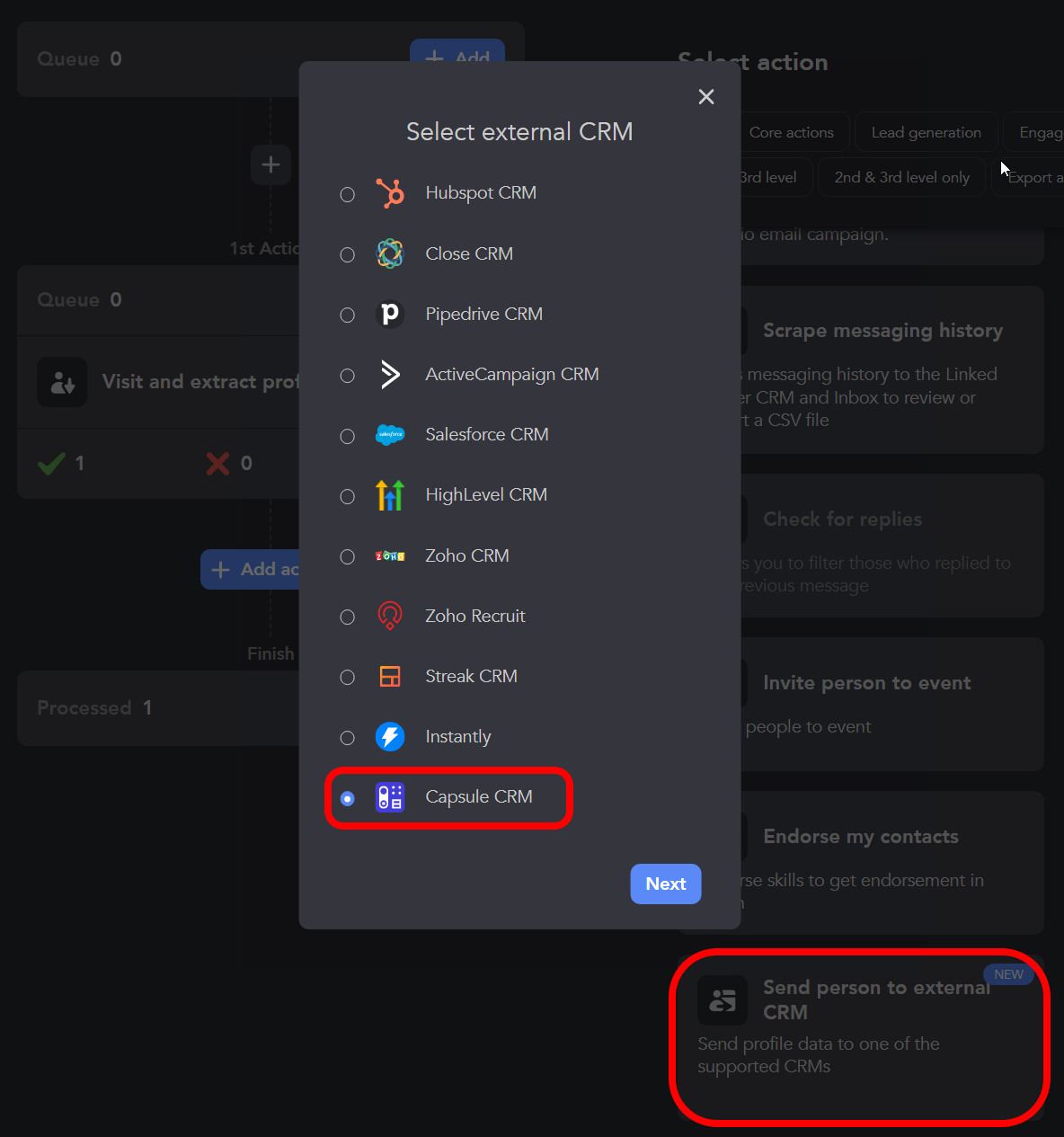1064x1137 pixels.
Task: Click the Pipedrive CRM 'p' logo
Action: [x=390, y=315]
